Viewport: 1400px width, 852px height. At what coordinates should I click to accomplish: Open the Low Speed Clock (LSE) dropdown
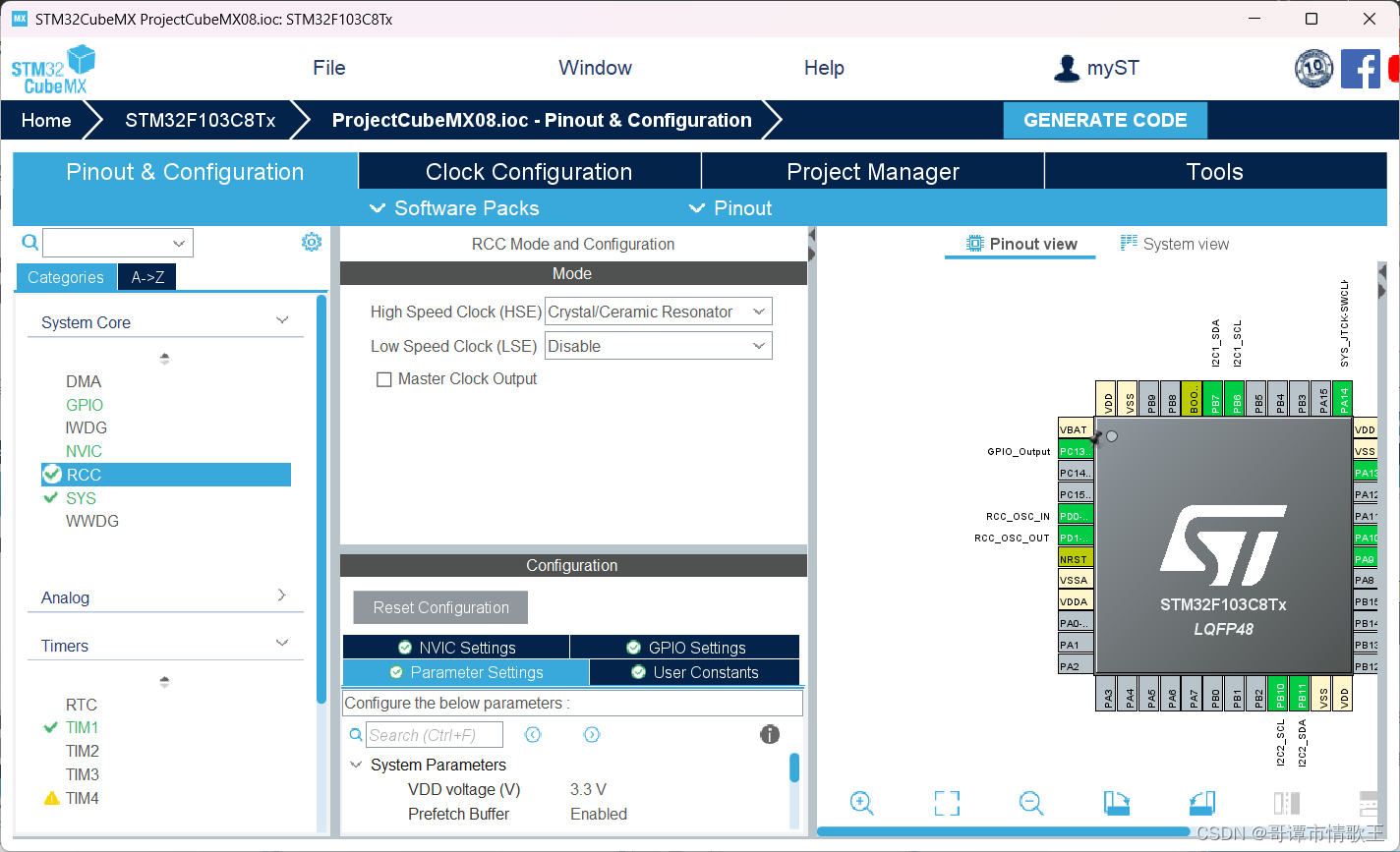pos(659,346)
